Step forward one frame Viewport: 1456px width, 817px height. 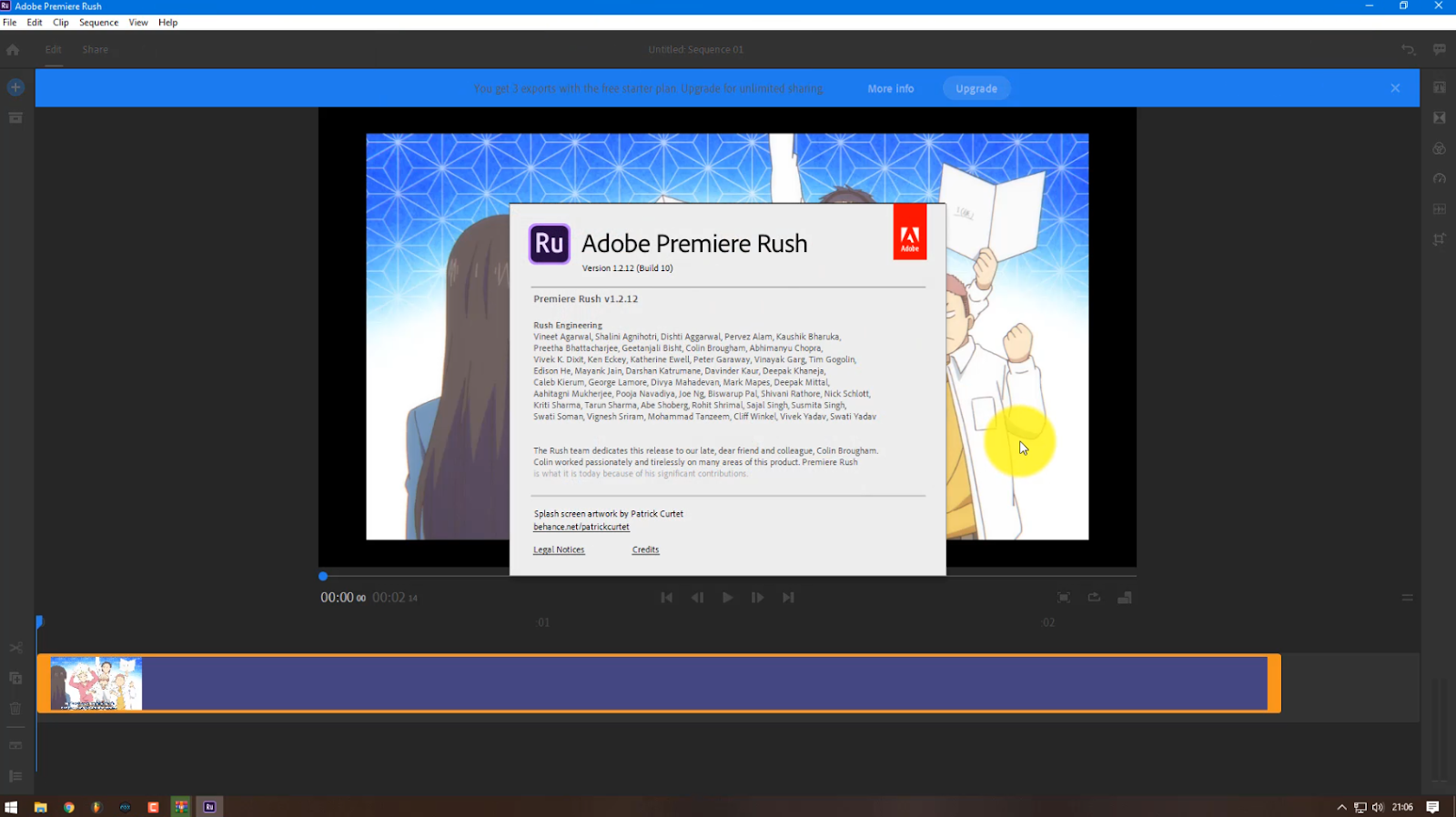pyautogui.click(x=758, y=598)
